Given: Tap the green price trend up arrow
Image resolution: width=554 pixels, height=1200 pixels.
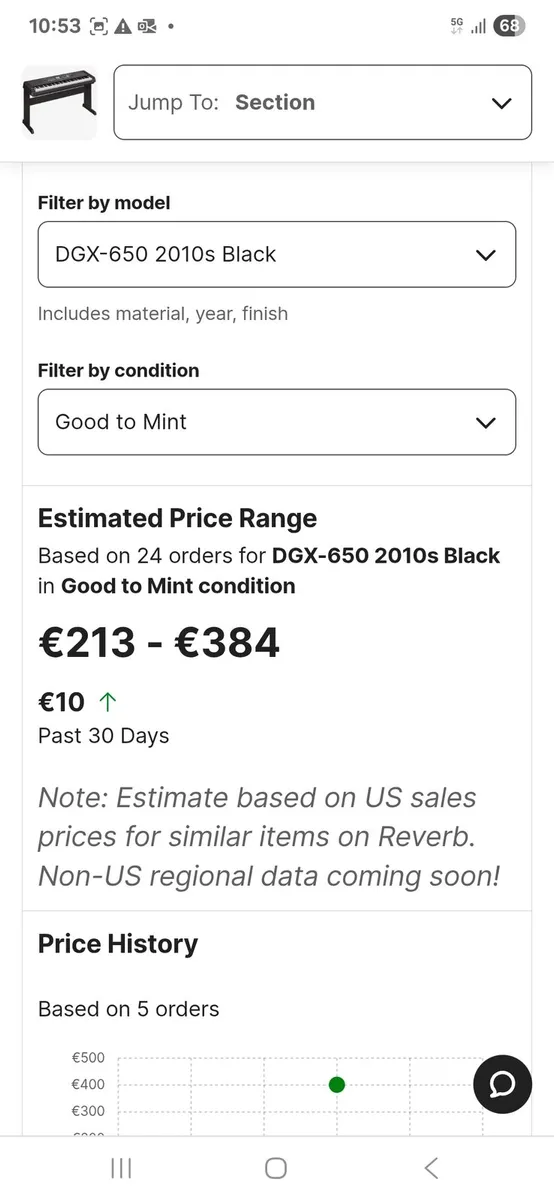Looking at the screenshot, I should 108,701.
